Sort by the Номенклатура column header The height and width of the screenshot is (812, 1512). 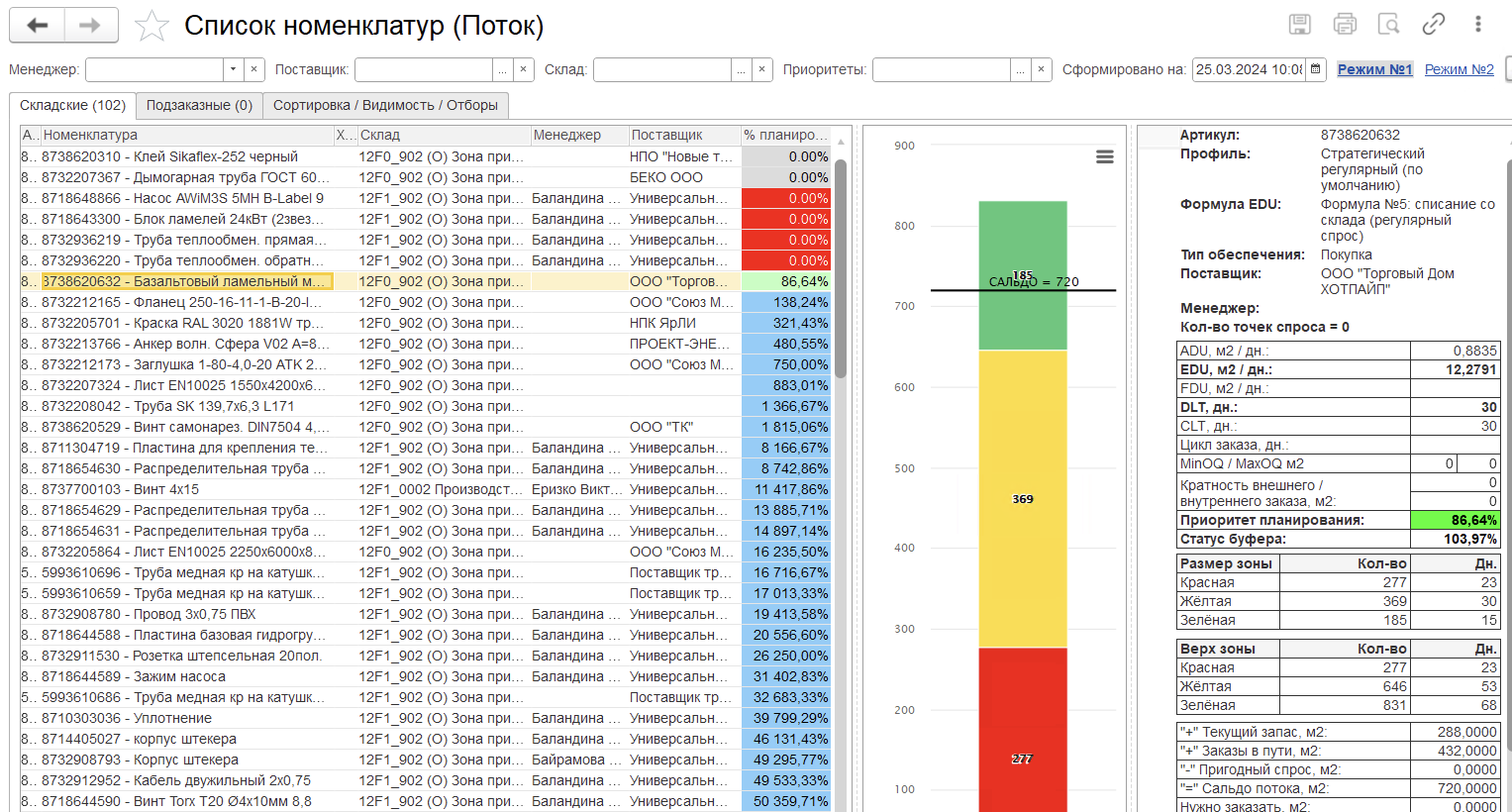187,135
